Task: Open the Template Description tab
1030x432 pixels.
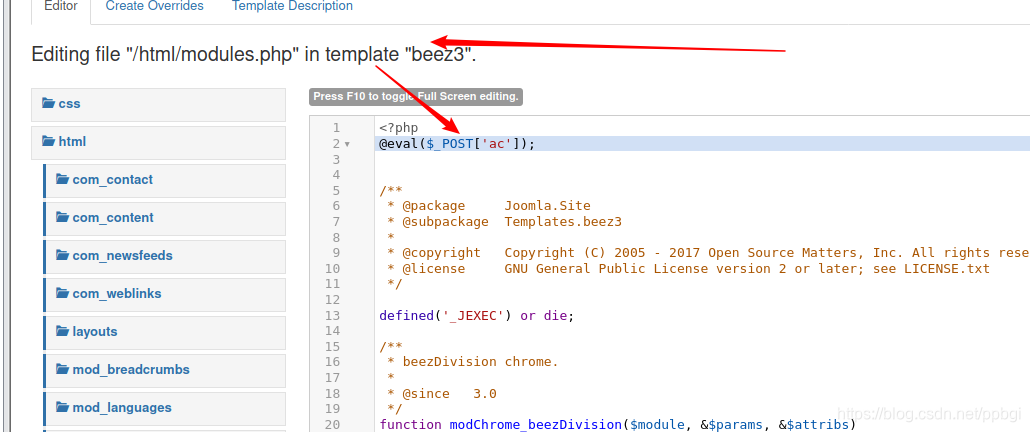Action: click(292, 7)
